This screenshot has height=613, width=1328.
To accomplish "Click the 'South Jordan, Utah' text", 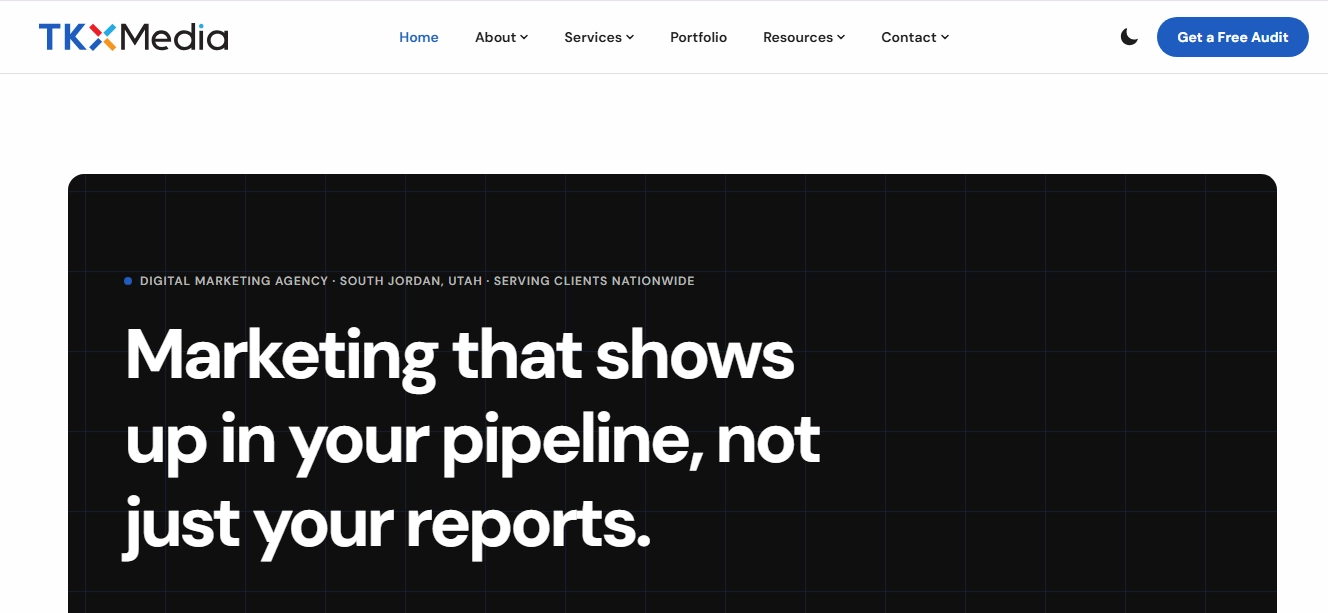I will 411,281.
